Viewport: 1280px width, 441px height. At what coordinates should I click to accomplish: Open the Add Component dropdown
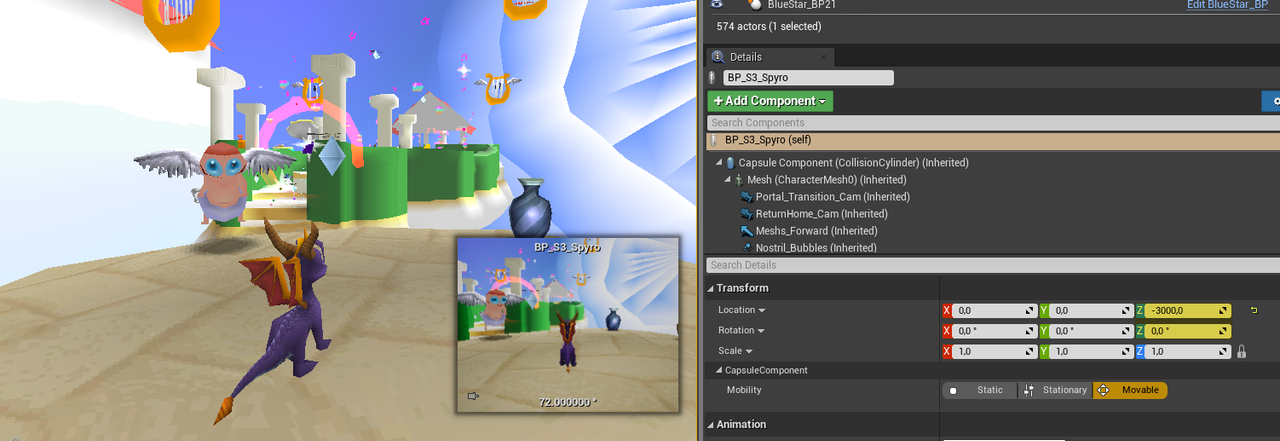coord(770,101)
